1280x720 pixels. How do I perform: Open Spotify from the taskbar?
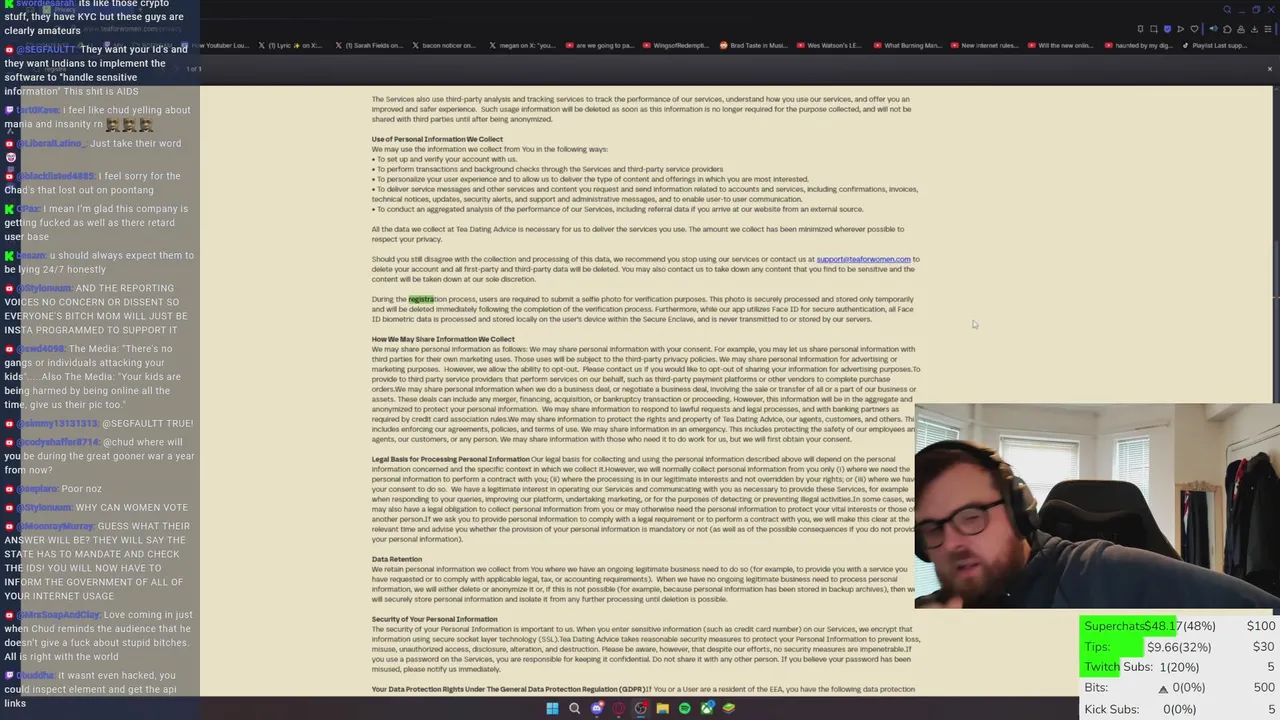pos(685,708)
